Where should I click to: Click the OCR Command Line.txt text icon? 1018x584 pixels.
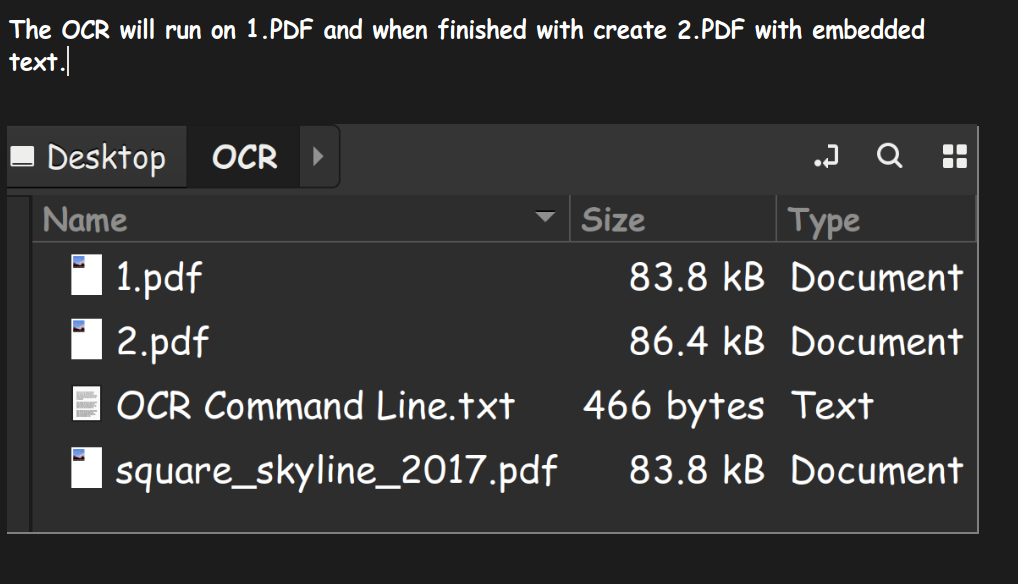pyautogui.click(x=86, y=404)
